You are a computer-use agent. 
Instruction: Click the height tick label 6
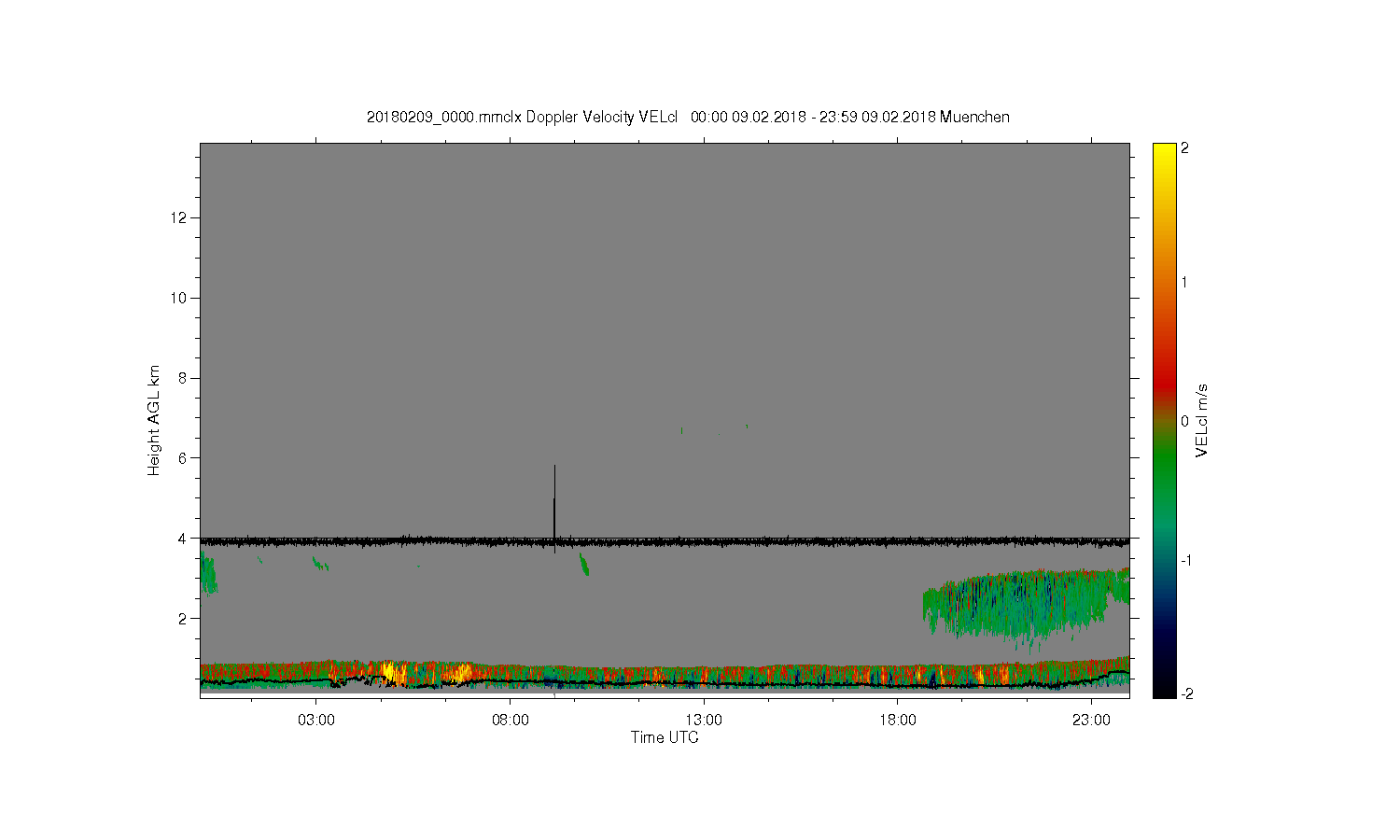click(184, 458)
